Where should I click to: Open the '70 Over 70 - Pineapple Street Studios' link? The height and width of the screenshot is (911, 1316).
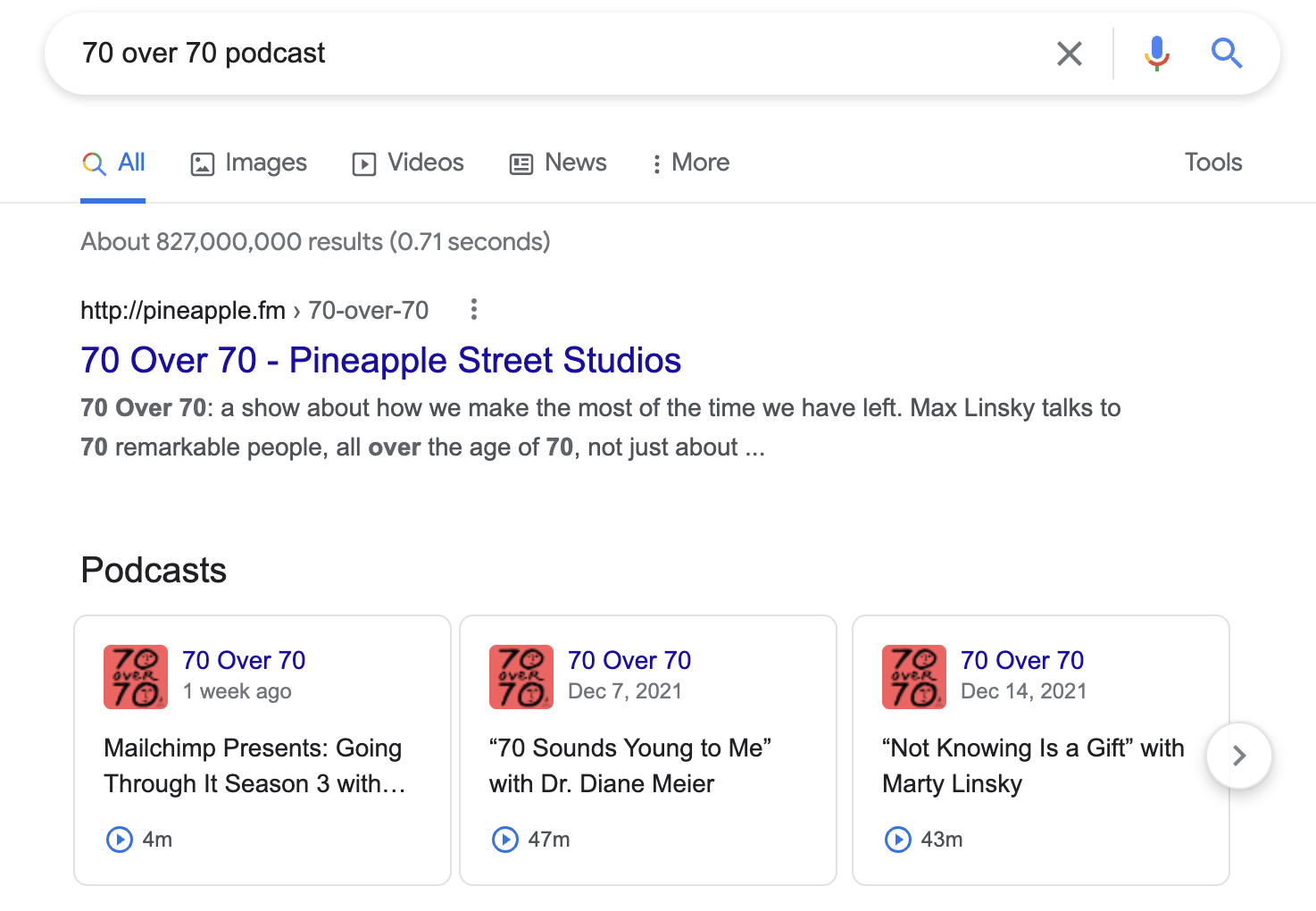(x=381, y=361)
